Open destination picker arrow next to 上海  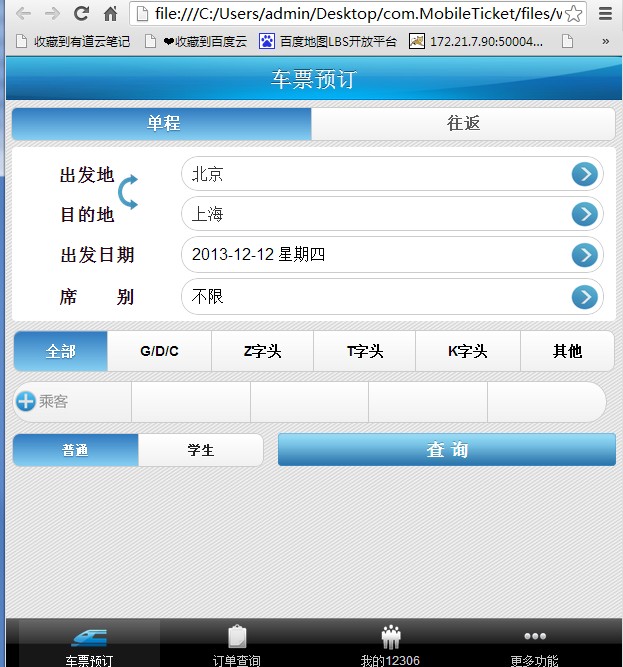click(x=585, y=214)
